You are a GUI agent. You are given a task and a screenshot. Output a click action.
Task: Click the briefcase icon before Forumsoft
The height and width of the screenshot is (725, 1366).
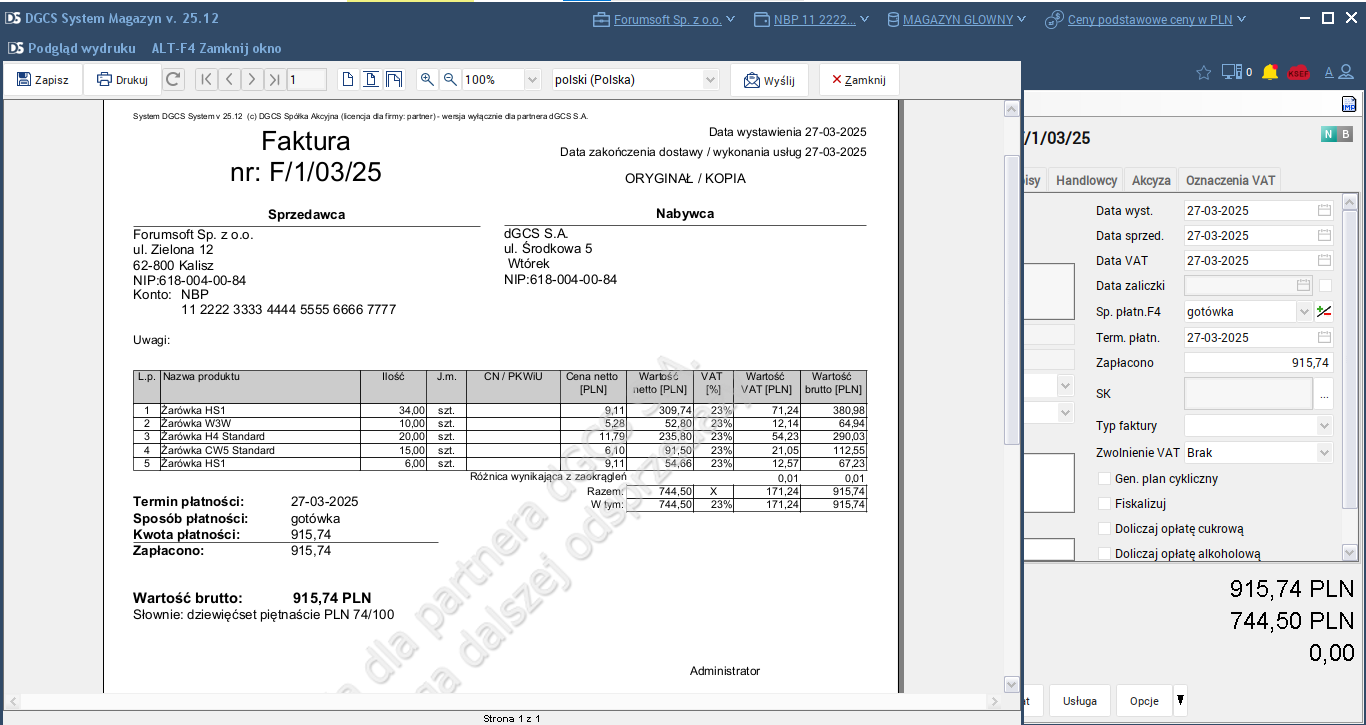point(601,19)
